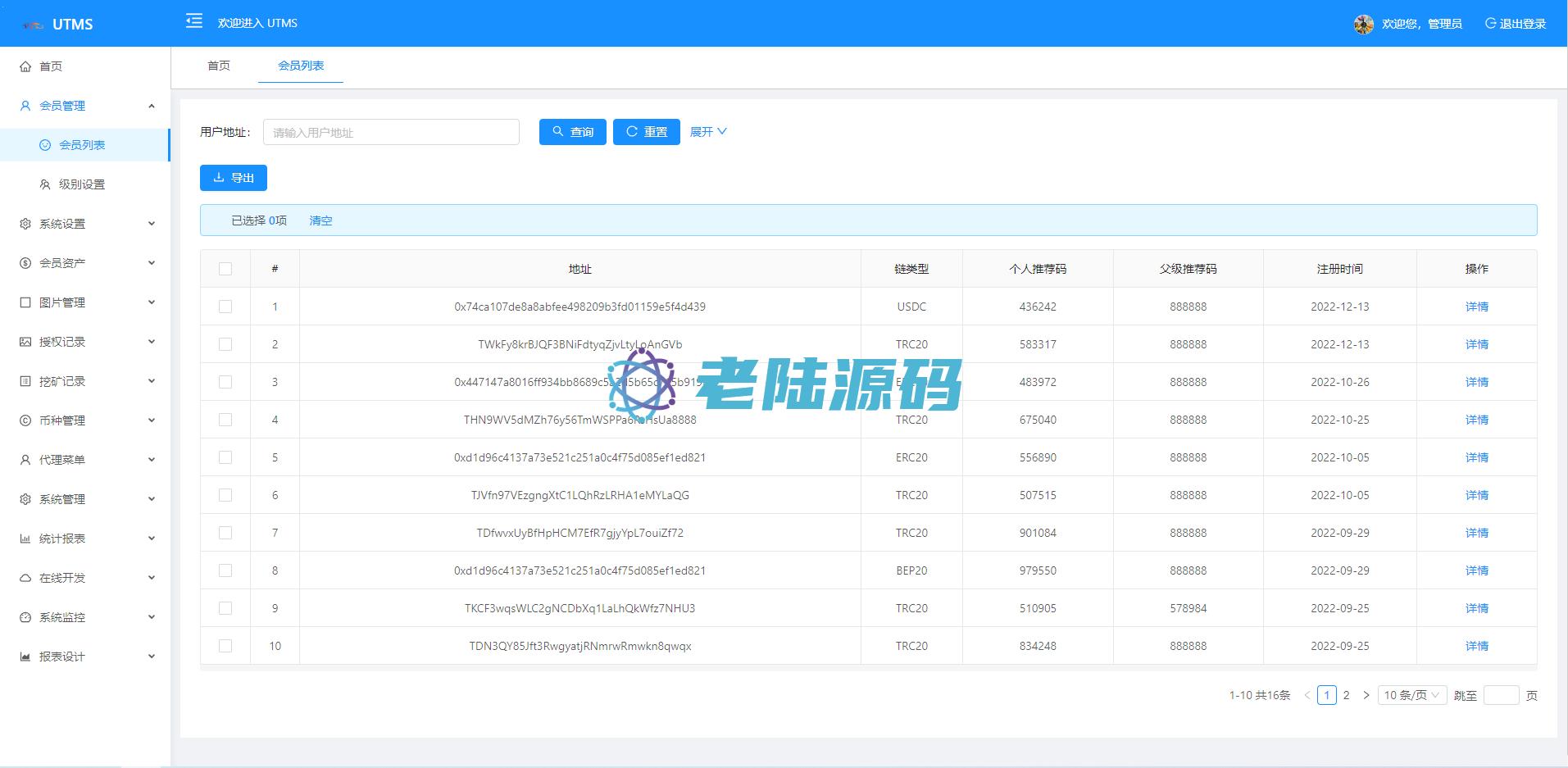The image size is (1568, 768).
Task: Click the sidebar collapse menu icon
Action: (x=194, y=22)
